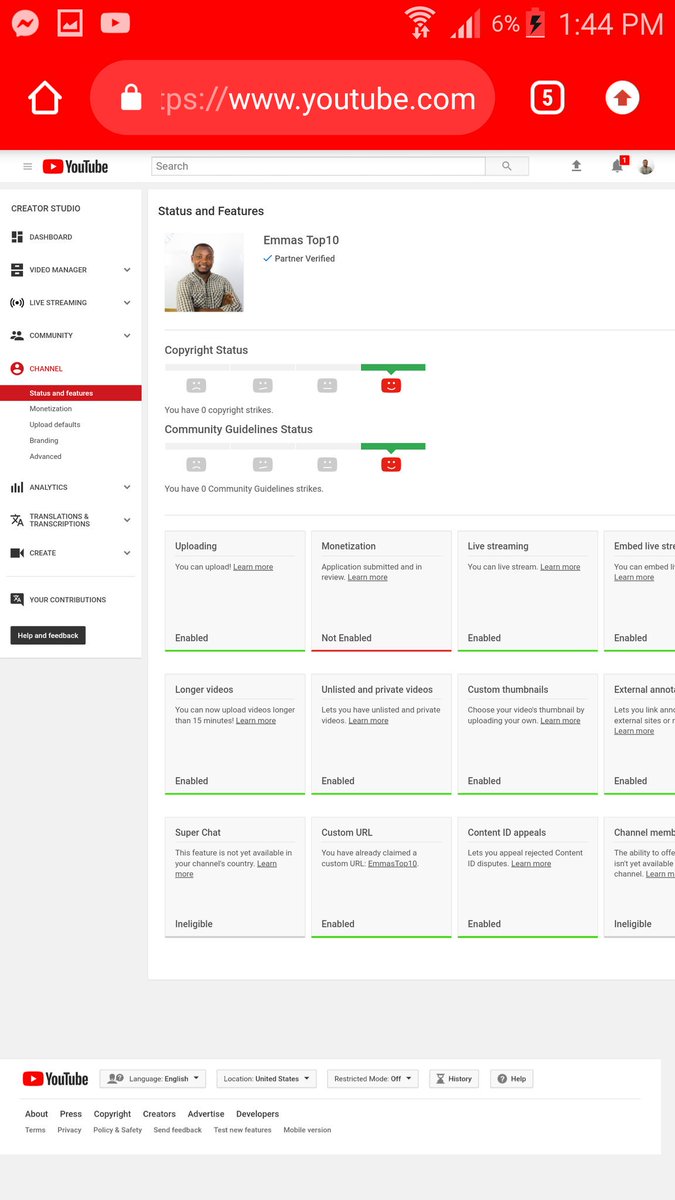
Task: Open the Language: English dropdown
Action: (152, 1079)
